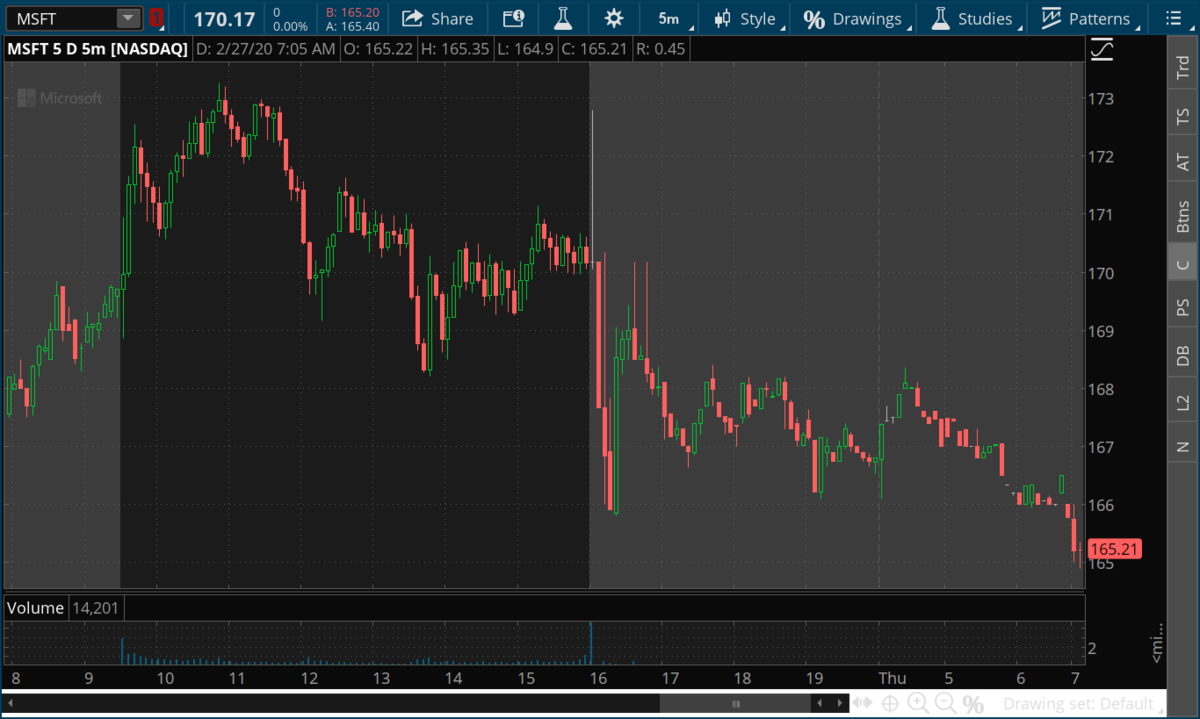Viewport: 1200px width, 719px height.
Task: Click the 10 hour label on the time axis
Action: click(164, 679)
